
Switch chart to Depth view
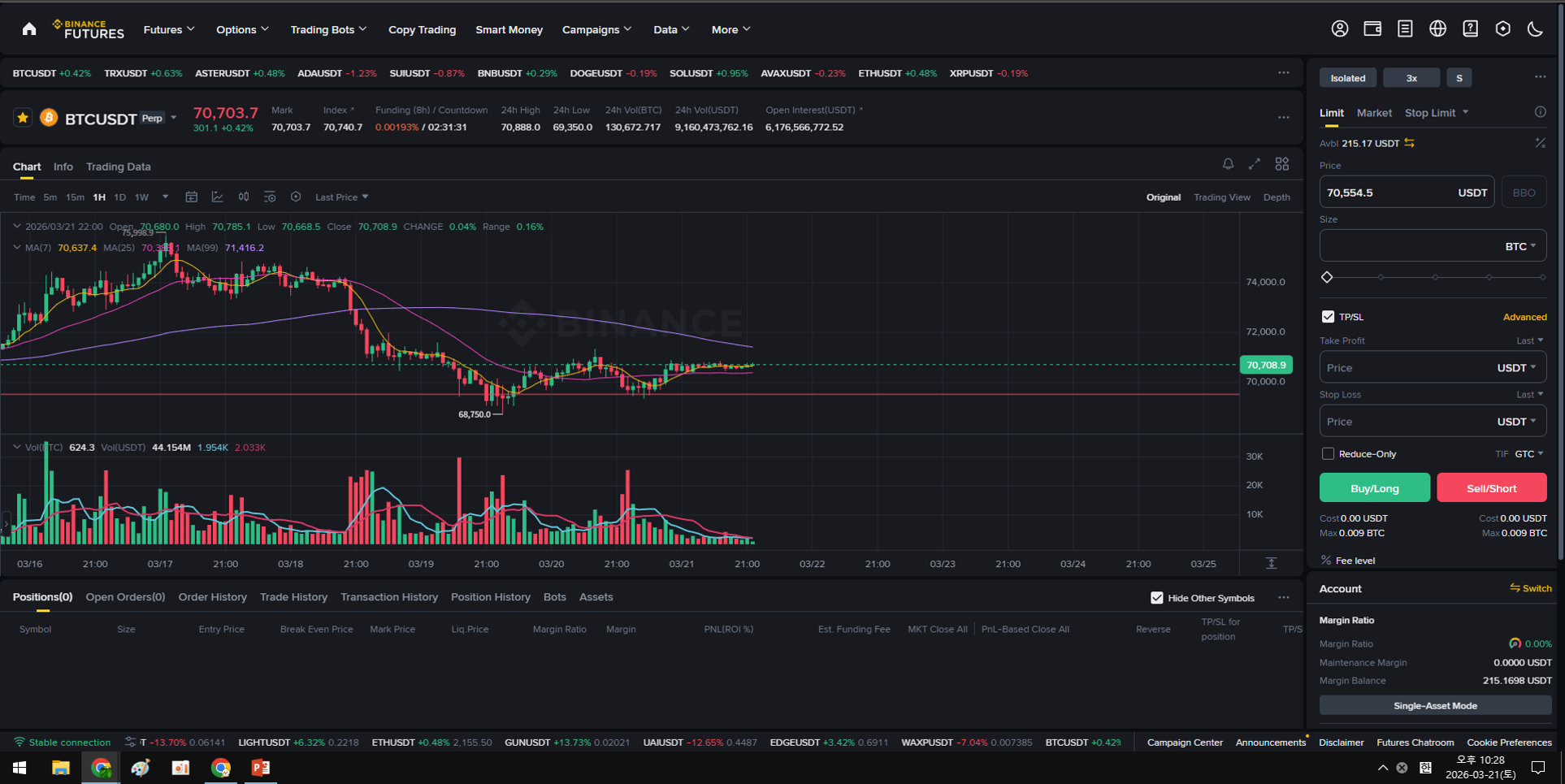coord(1277,197)
